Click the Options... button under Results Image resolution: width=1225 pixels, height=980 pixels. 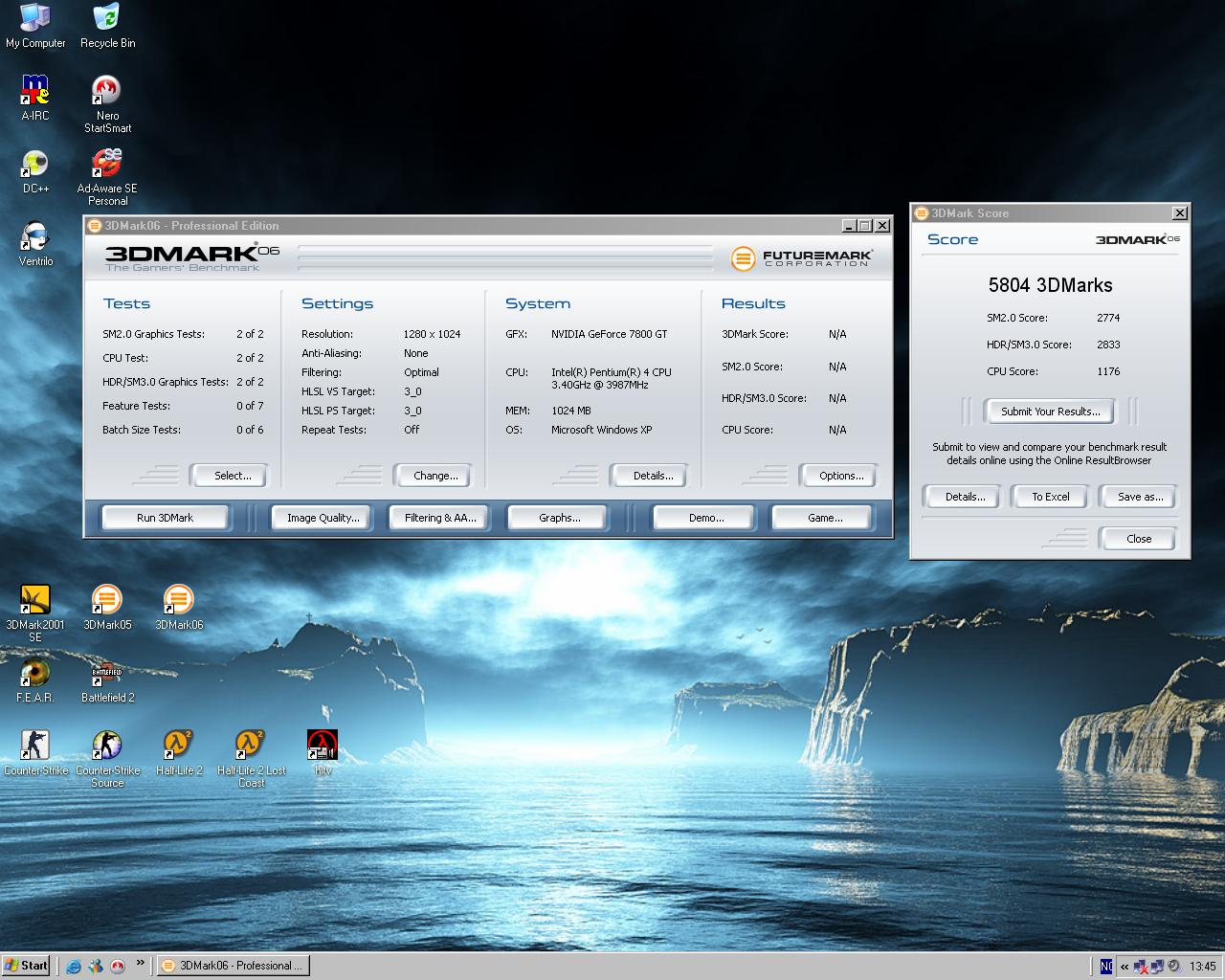coord(838,476)
